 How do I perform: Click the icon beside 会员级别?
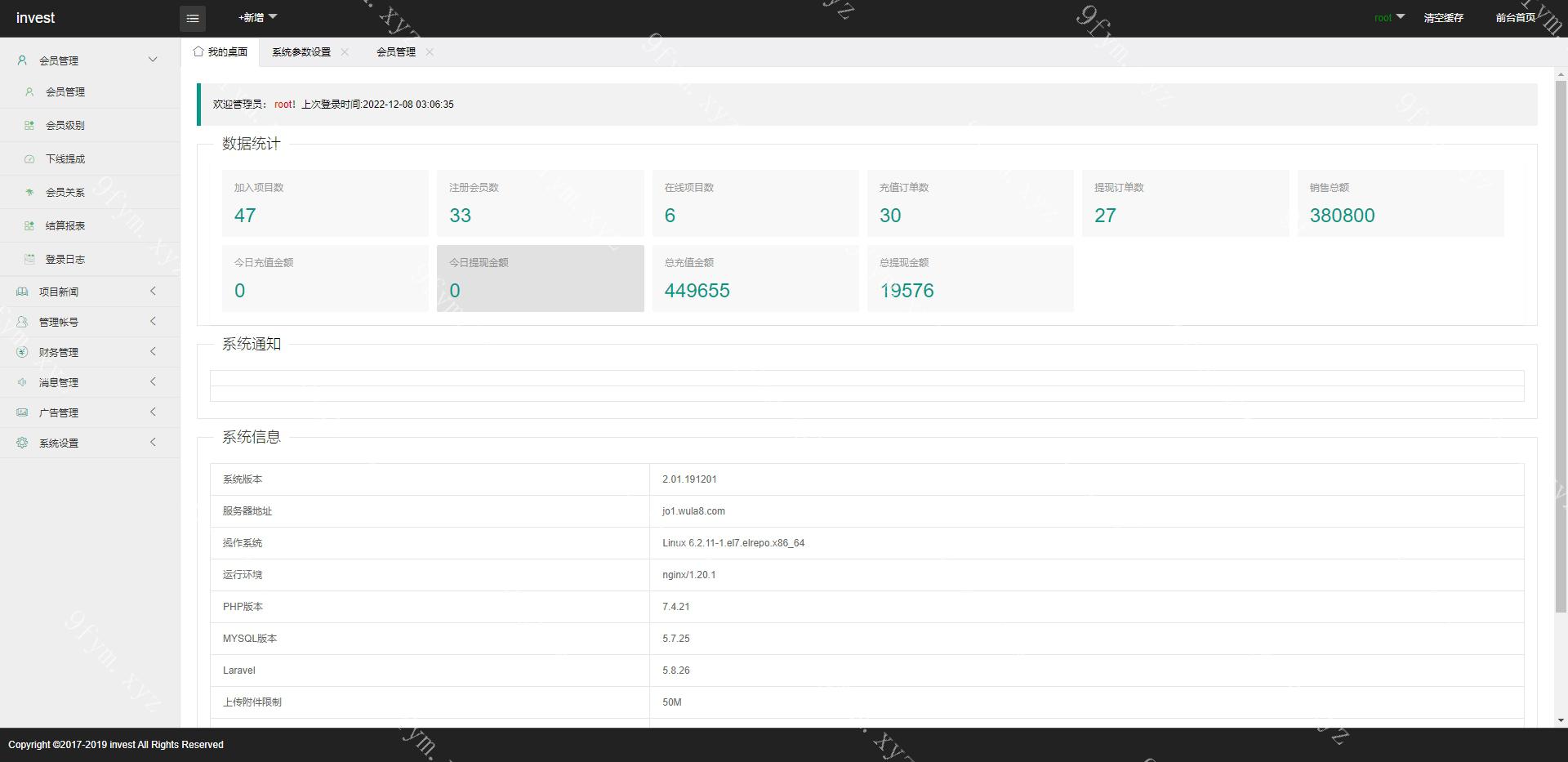[x=29, y=125]
